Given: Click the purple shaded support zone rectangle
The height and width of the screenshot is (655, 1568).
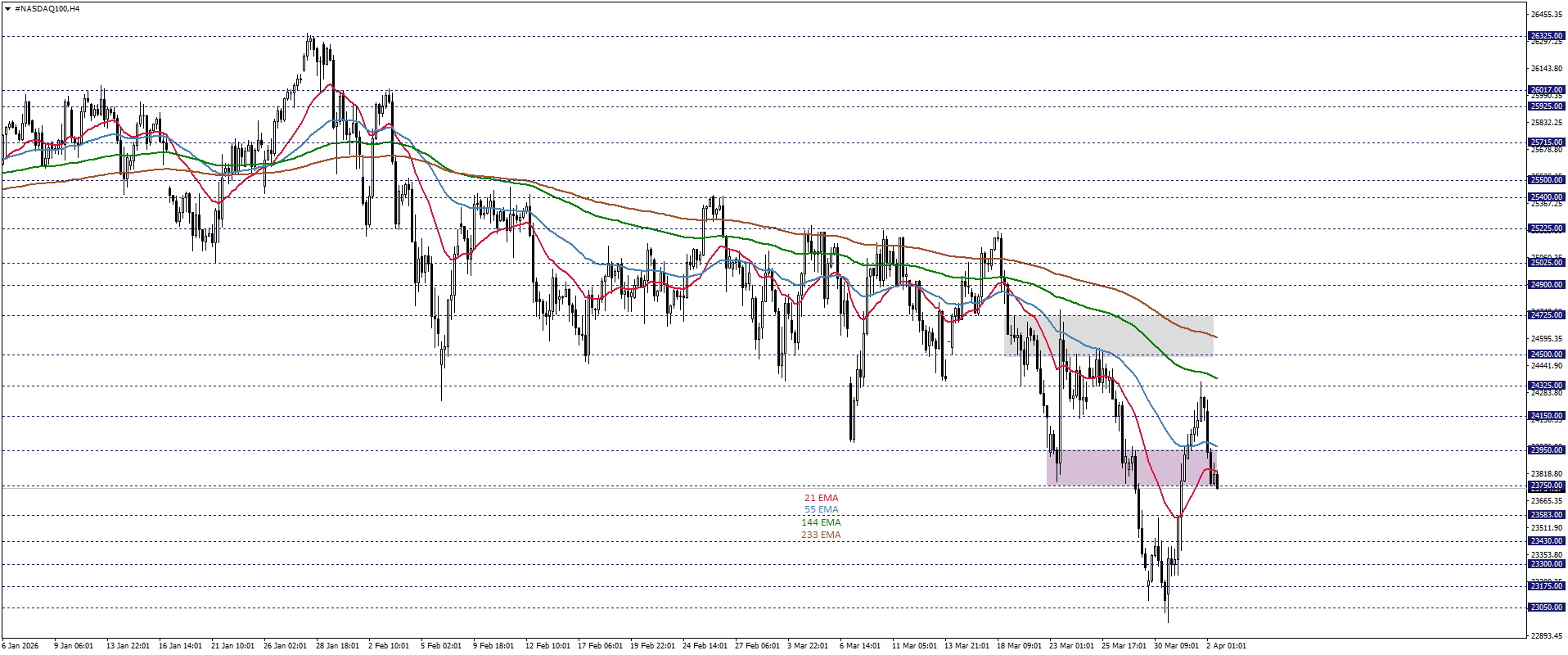Looking at the screenshot, I should pos(1131,468).
